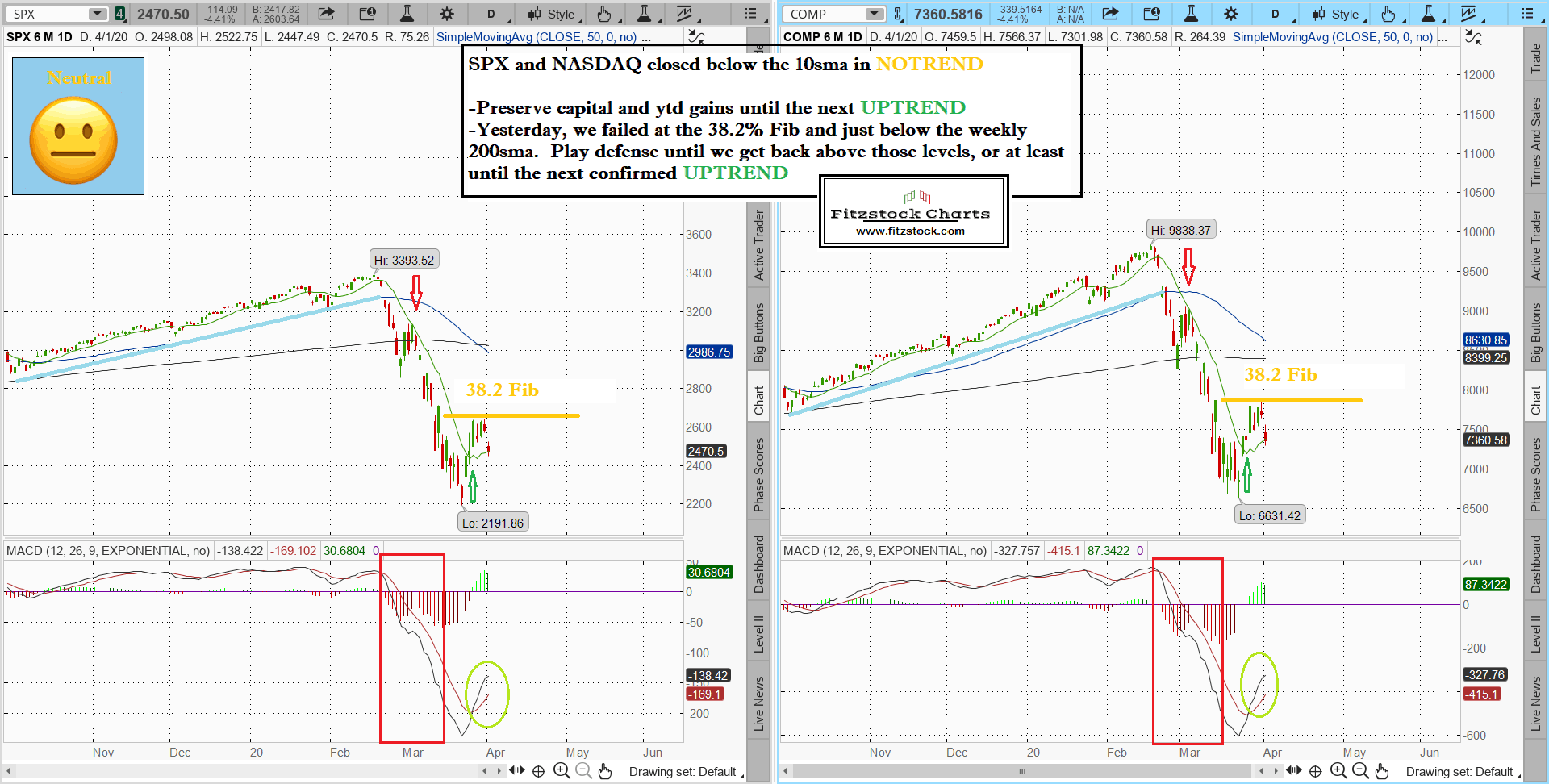Click the flask studies icon beside SPX share button

(407, 14)
